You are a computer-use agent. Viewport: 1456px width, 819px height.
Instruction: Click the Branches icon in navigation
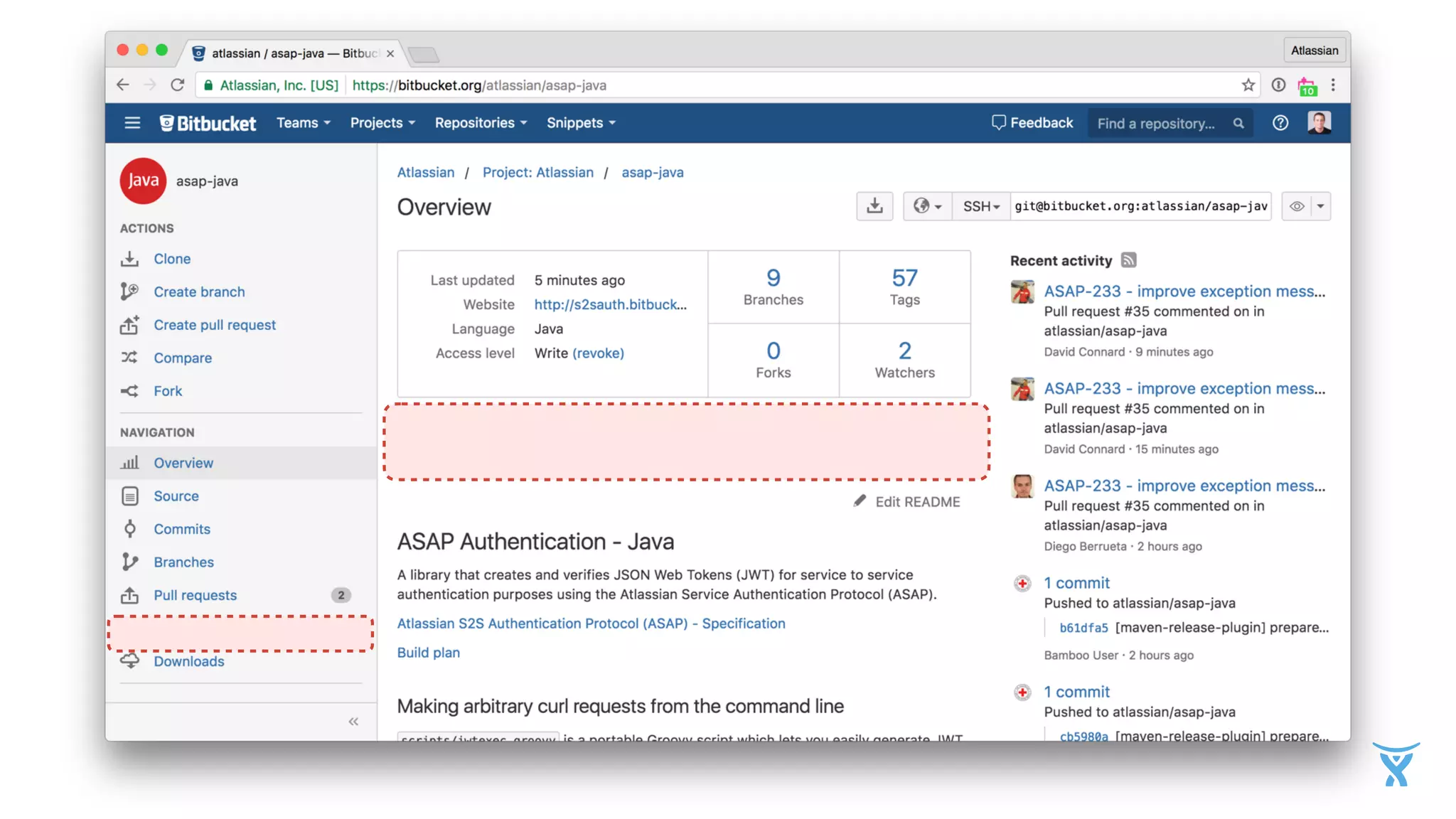point(129,562)
